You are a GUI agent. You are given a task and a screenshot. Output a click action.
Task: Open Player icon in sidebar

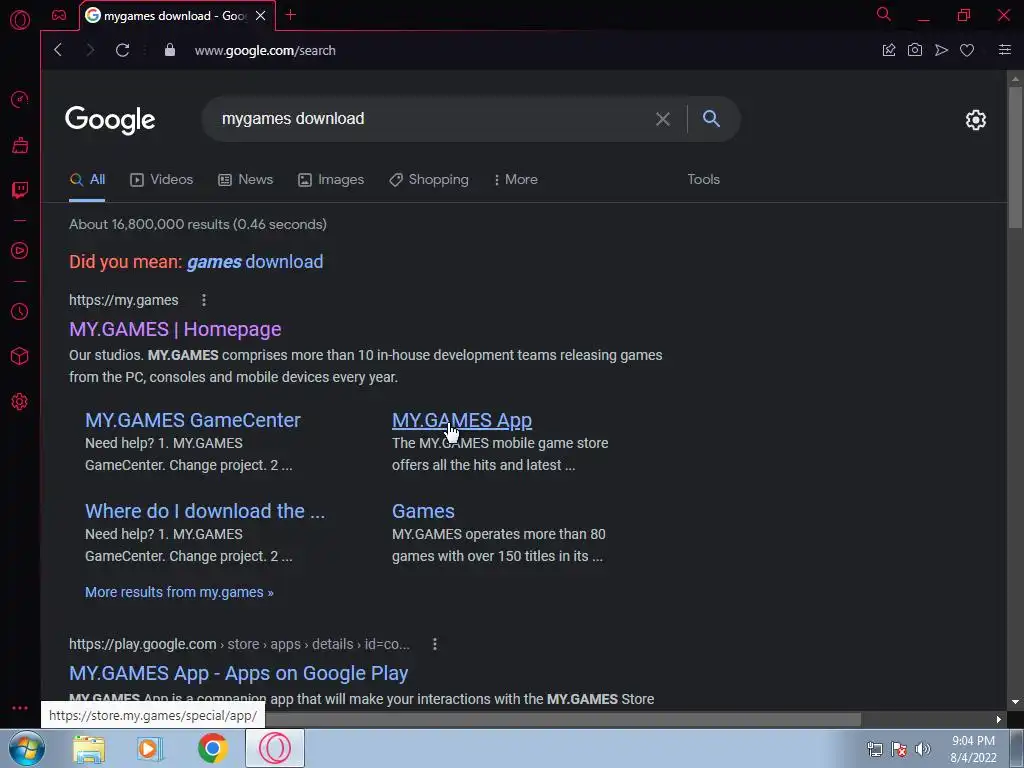click(x=20, y=251)
